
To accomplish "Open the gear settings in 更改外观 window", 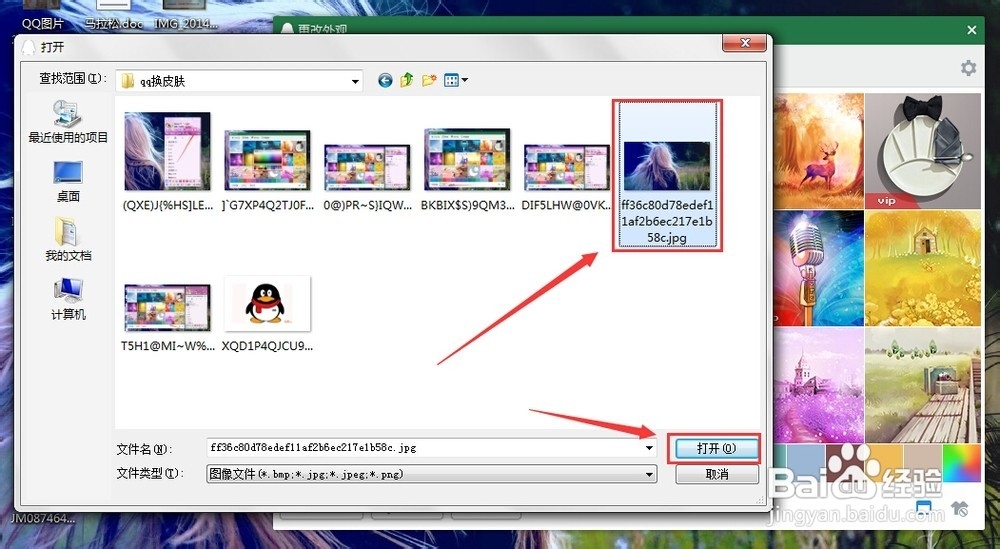I will (x=968, y=68).
